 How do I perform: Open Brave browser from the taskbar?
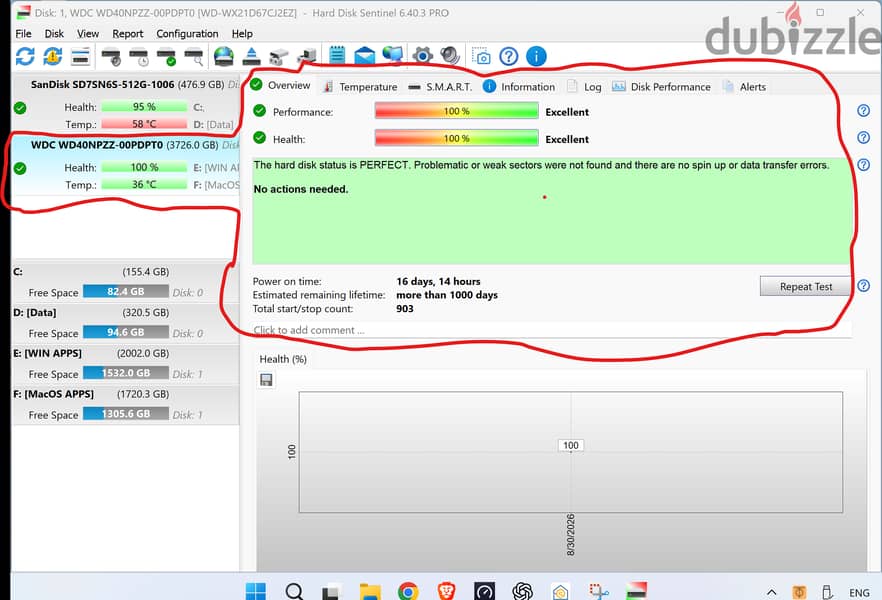point(446,592)
